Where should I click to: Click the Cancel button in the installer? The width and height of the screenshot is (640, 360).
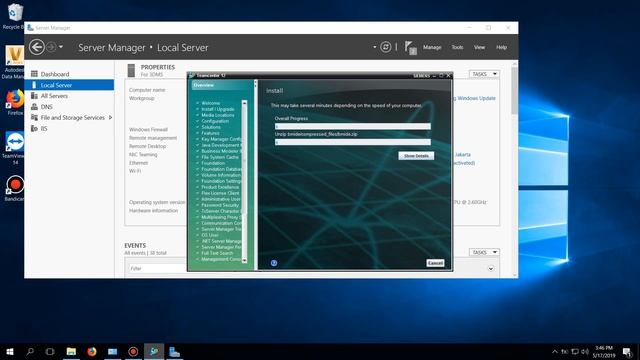pos(435,263)
